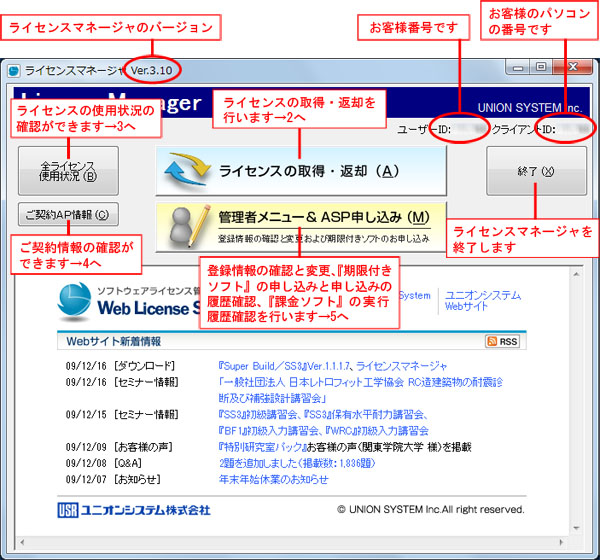Viewport: 600px width, 560px height.
Task: Click the USR ユニオンシステム株式会社 logo
Action: (134, 510)
